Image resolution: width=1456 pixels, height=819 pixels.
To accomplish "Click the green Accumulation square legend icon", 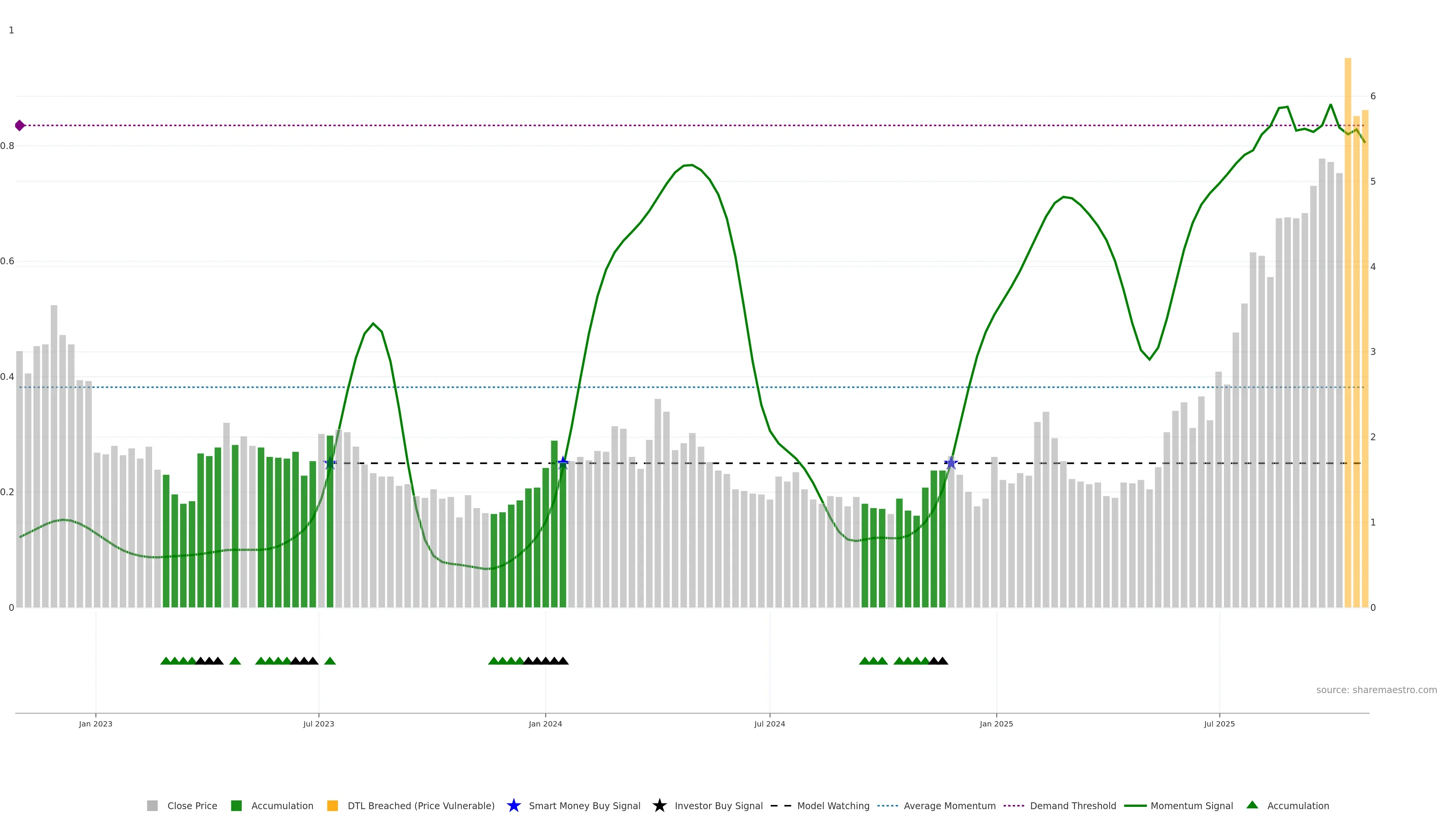I will click(x=236, y=805).
